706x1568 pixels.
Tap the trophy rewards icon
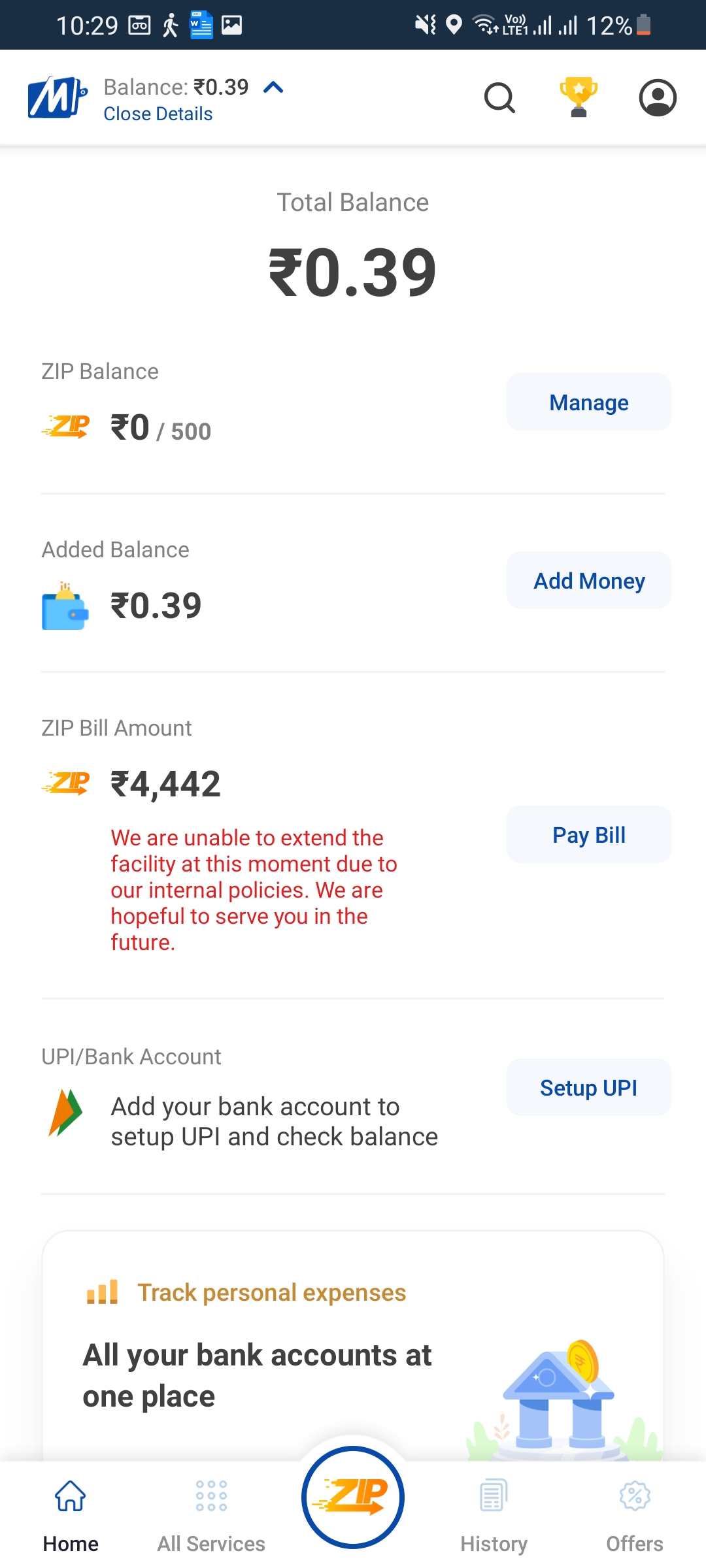(x=579, y=97)
